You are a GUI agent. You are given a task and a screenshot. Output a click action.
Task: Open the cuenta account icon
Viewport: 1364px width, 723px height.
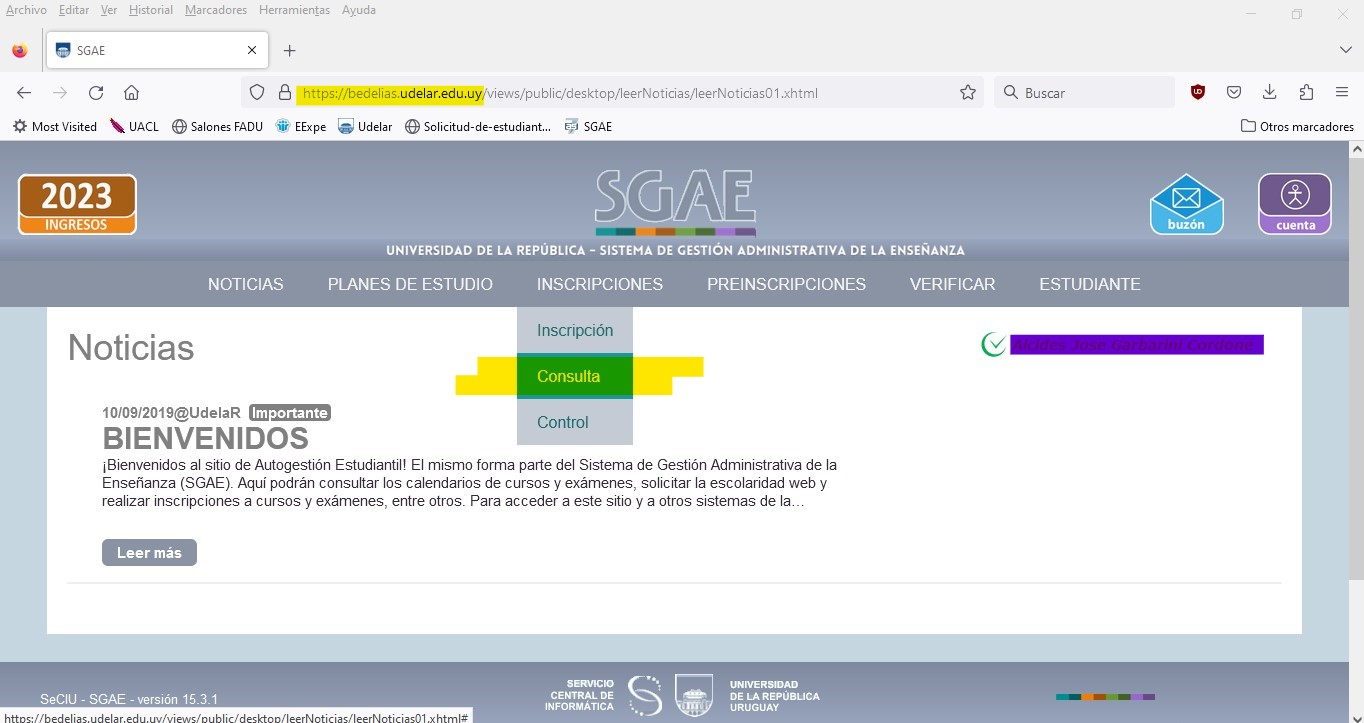1295,204
